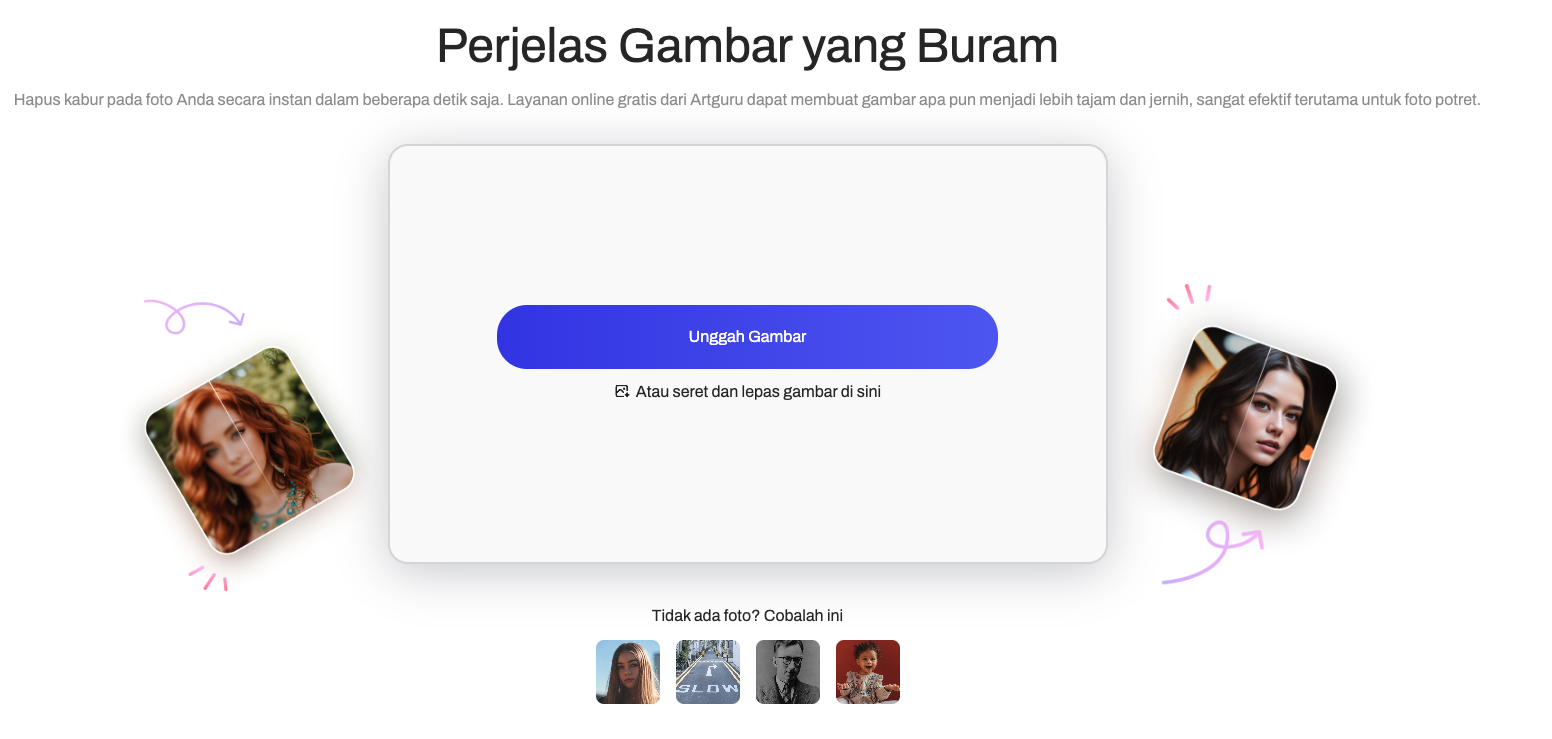Click the 'Tidak ada foto? Cobalah ini' label
Viewport: 1552px width, 739px height.
747,615
